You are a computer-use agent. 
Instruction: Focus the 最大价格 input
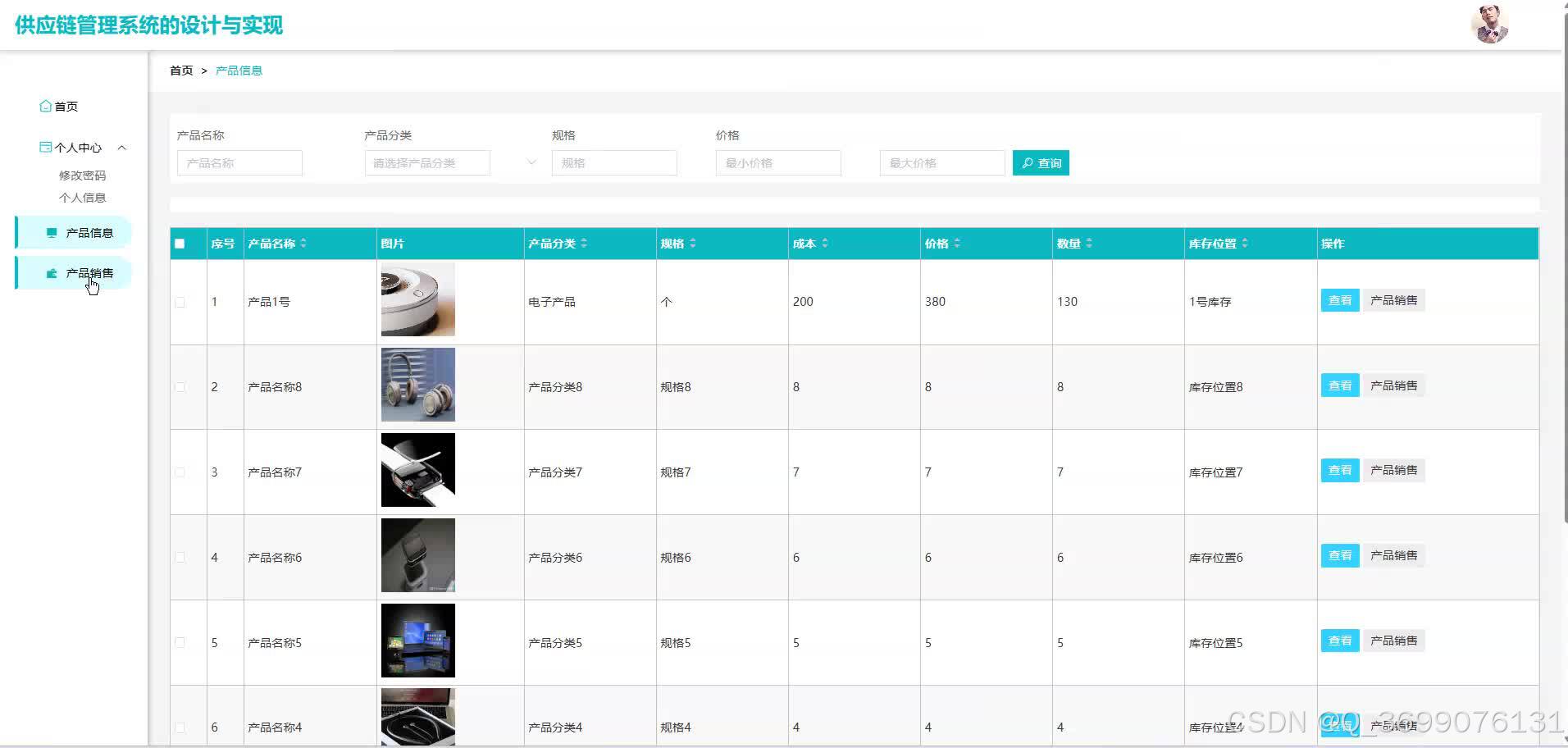(x=942, y=163)
